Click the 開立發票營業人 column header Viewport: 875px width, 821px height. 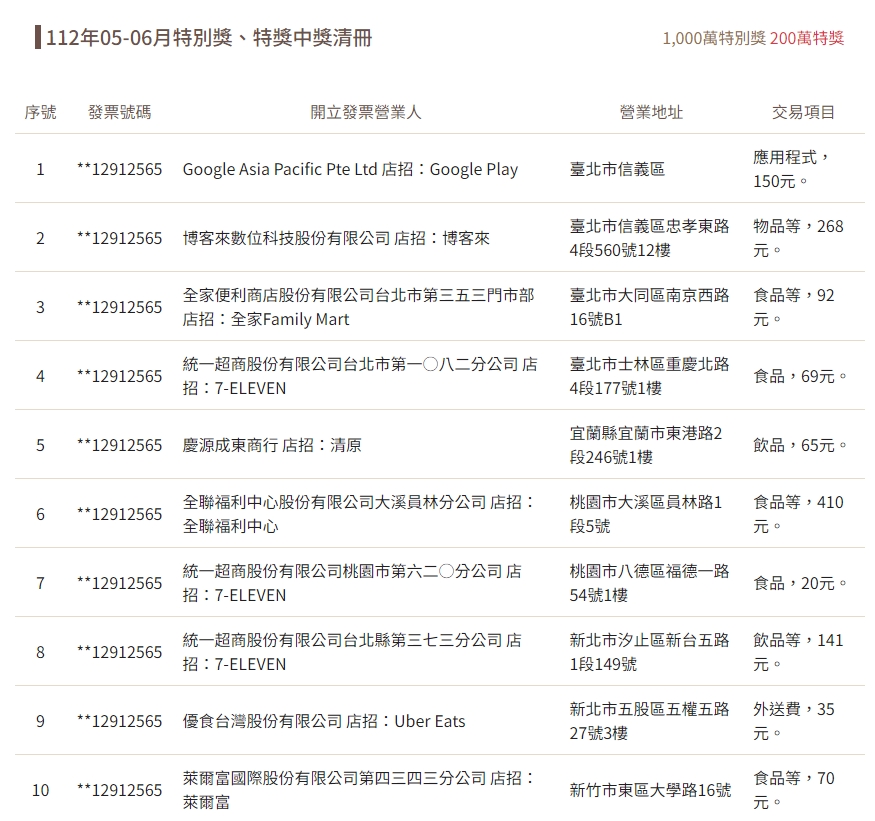point(366,112)
